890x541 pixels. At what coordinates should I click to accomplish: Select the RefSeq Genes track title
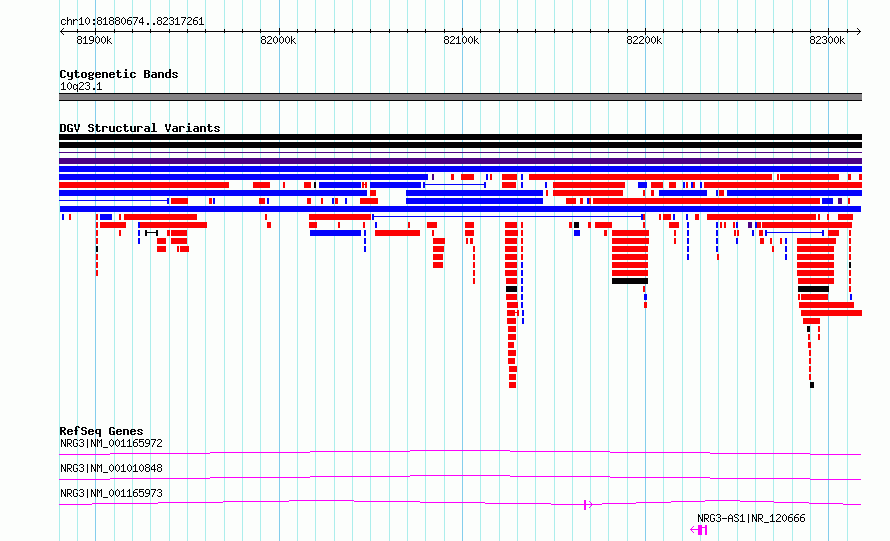click(101, 431)
